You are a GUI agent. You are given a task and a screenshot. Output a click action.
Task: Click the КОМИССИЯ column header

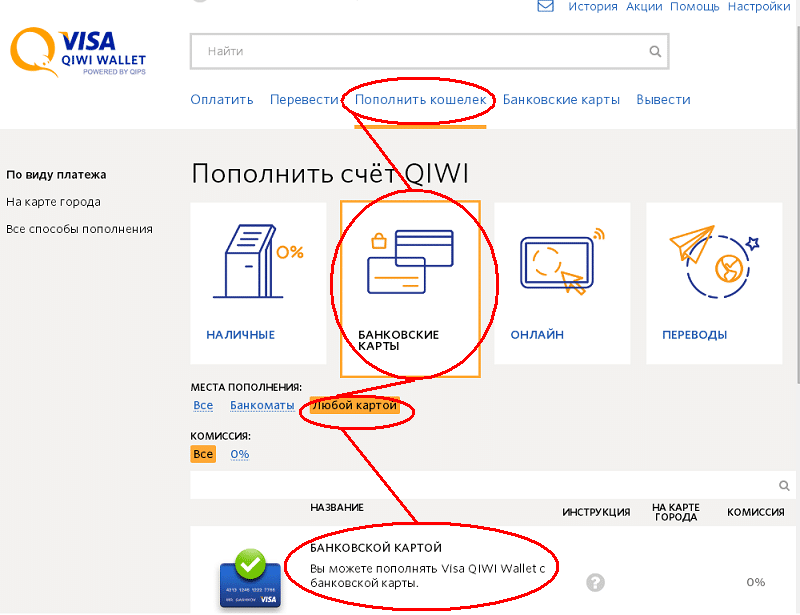756,512
